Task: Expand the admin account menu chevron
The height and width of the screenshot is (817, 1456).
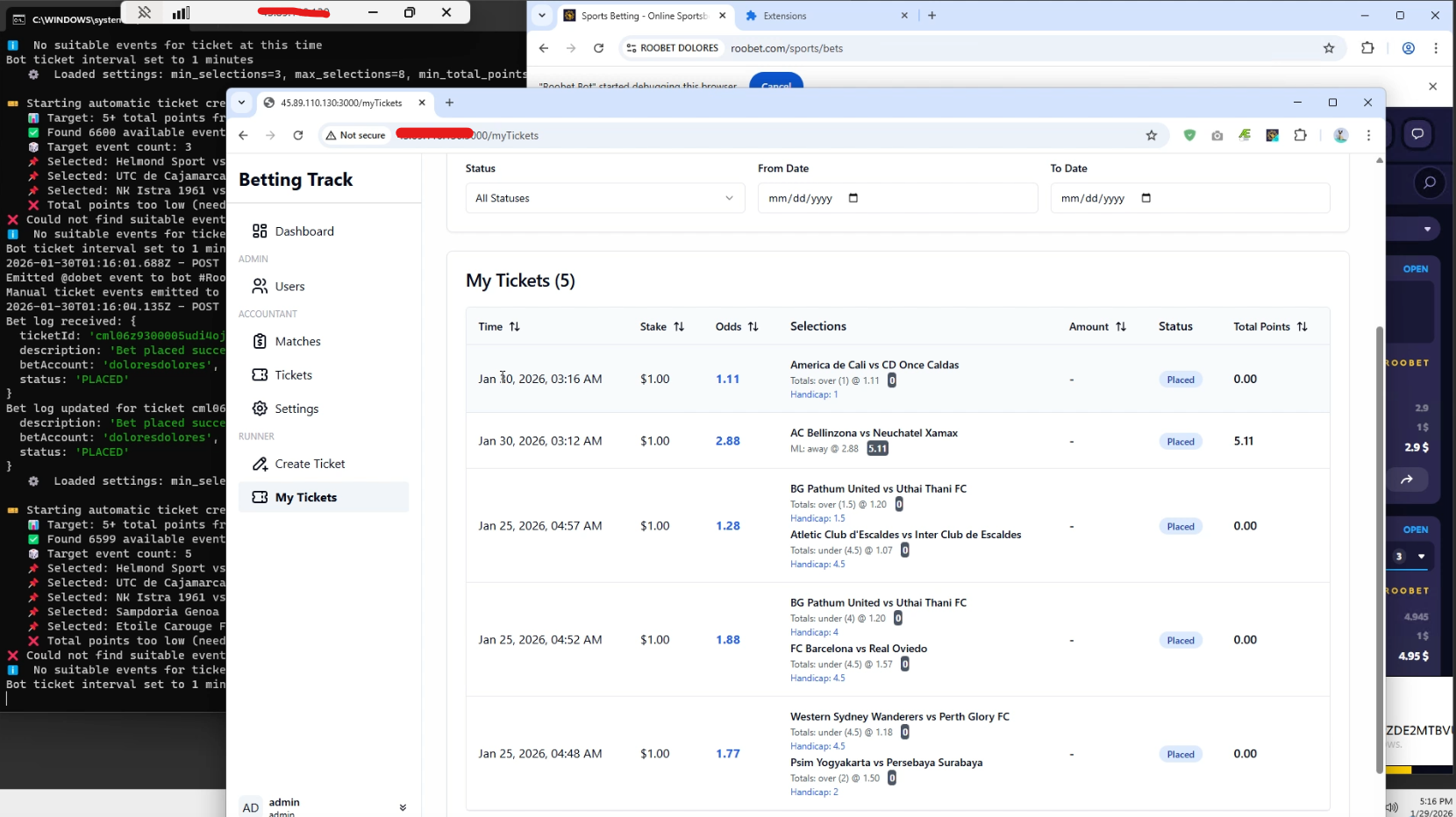Action: click(403, 807)
